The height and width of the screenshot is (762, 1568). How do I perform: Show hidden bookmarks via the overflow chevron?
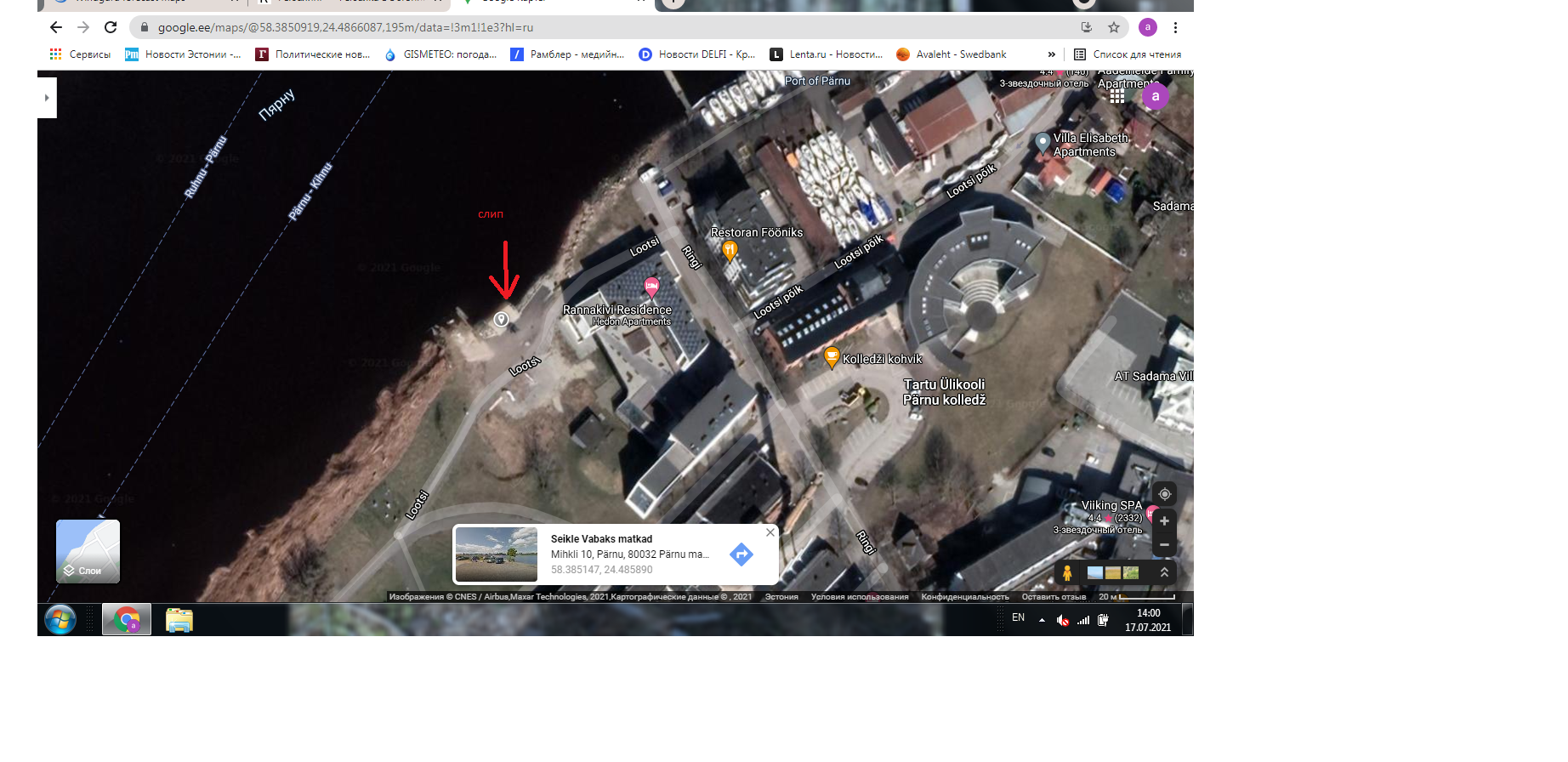coord(1052,54)
